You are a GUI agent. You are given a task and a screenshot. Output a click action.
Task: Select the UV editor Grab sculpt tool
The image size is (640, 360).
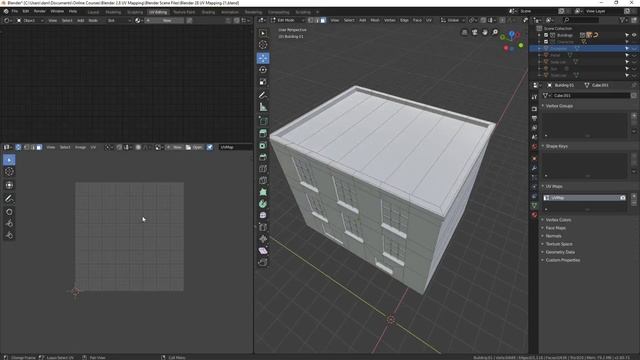[x=9, y=212]
